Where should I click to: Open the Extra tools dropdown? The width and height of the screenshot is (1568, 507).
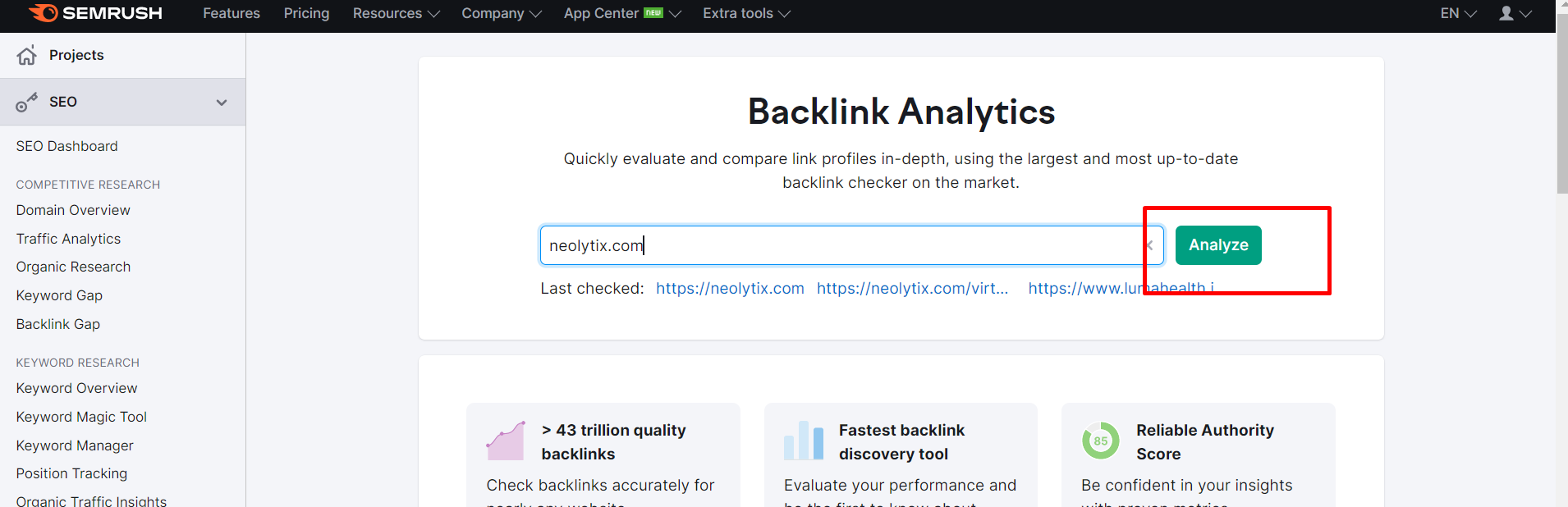click(x=747, y=13)
